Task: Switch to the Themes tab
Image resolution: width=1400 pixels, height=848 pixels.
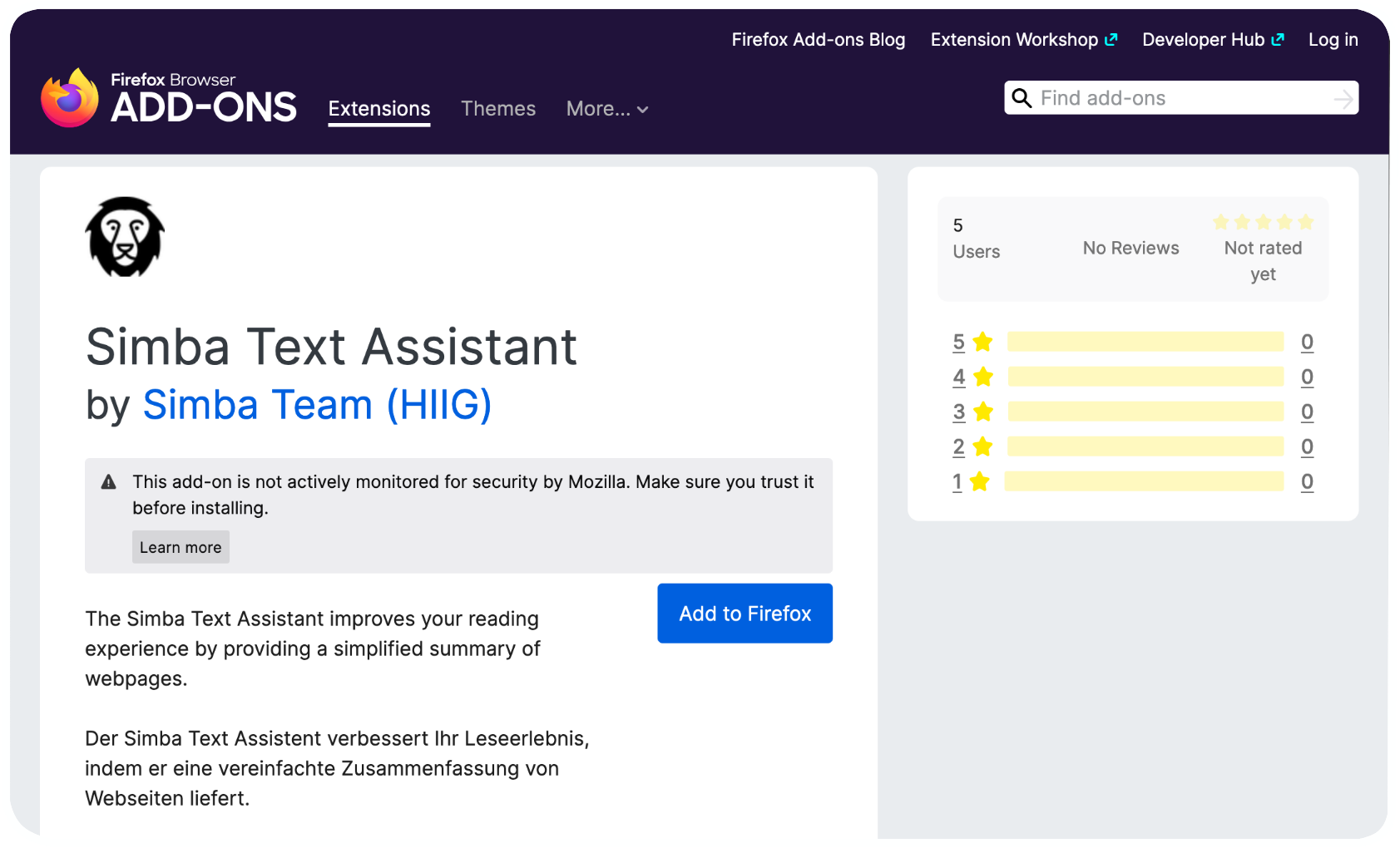Action: [498, 109]
